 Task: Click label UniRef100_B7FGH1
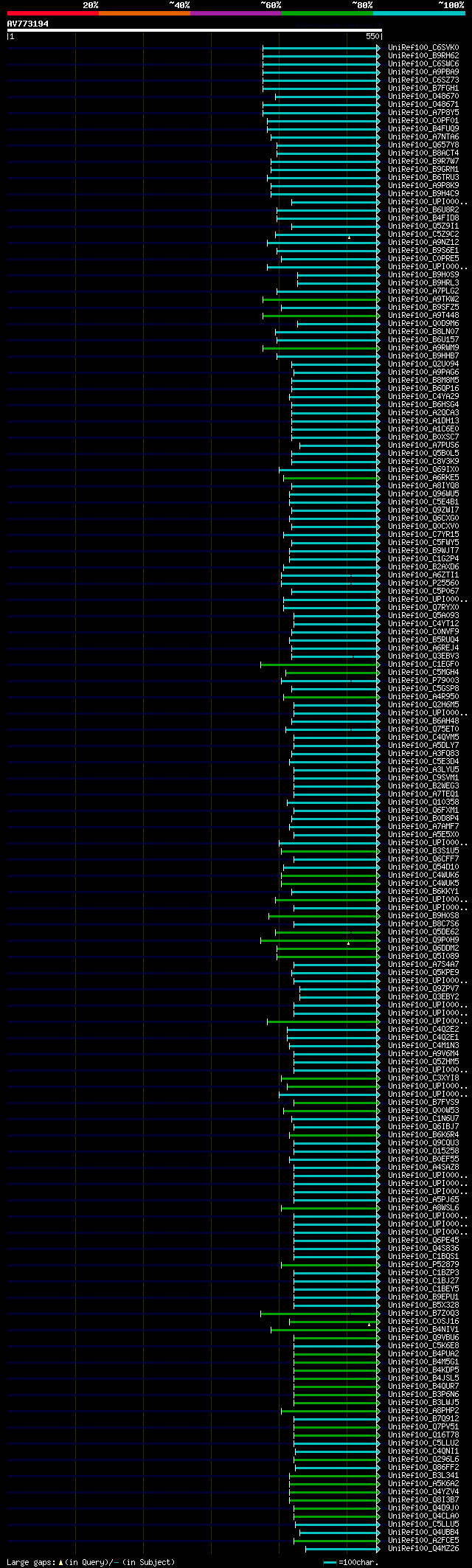pos(423,89)
